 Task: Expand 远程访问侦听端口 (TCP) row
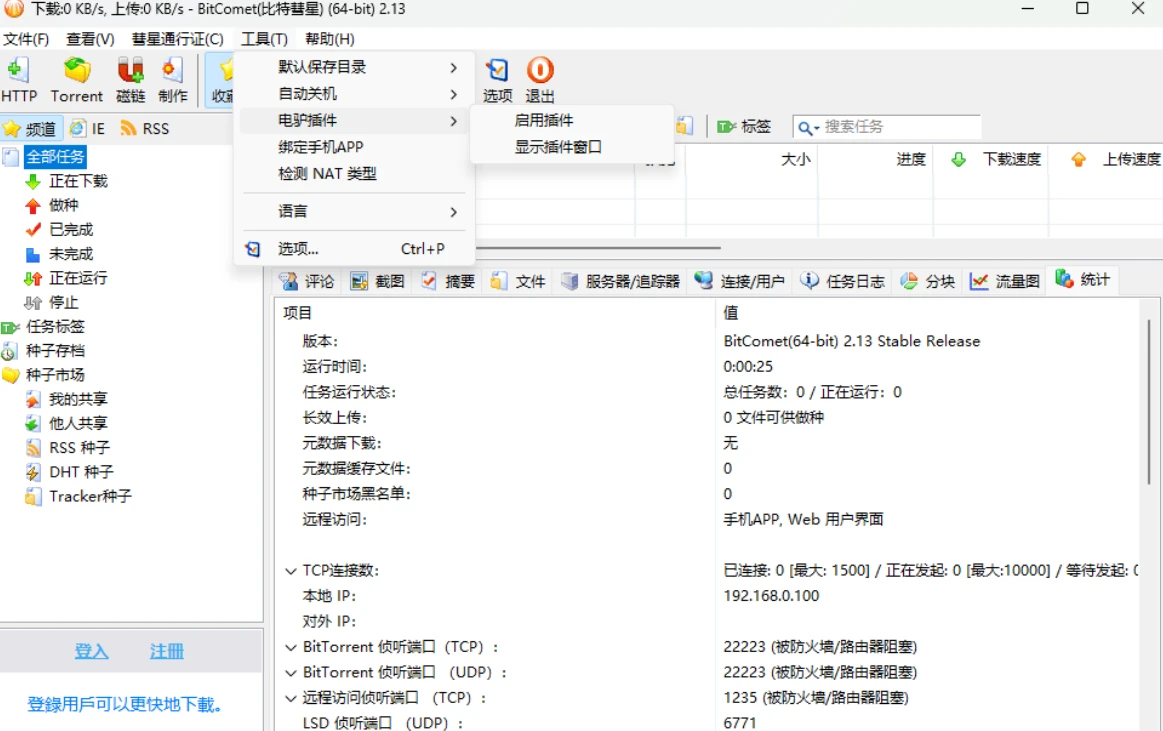click(291, 698)
